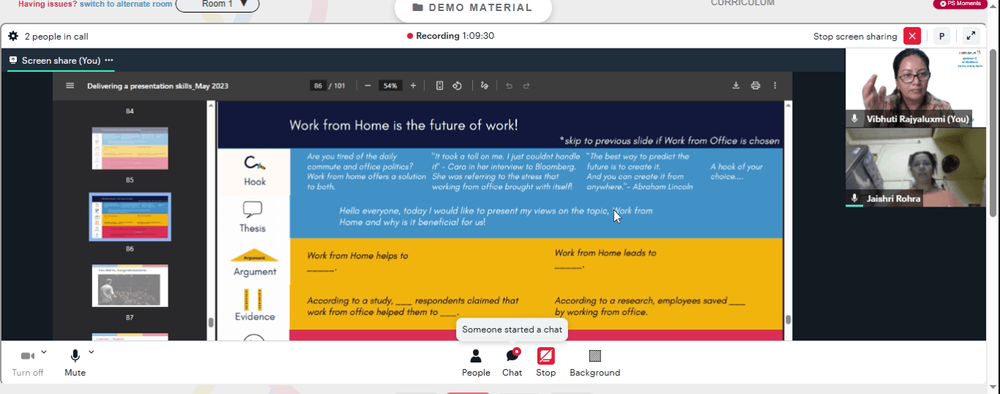
Task: Click the PDF page vertical scrollbar
Action: [788, 319]
